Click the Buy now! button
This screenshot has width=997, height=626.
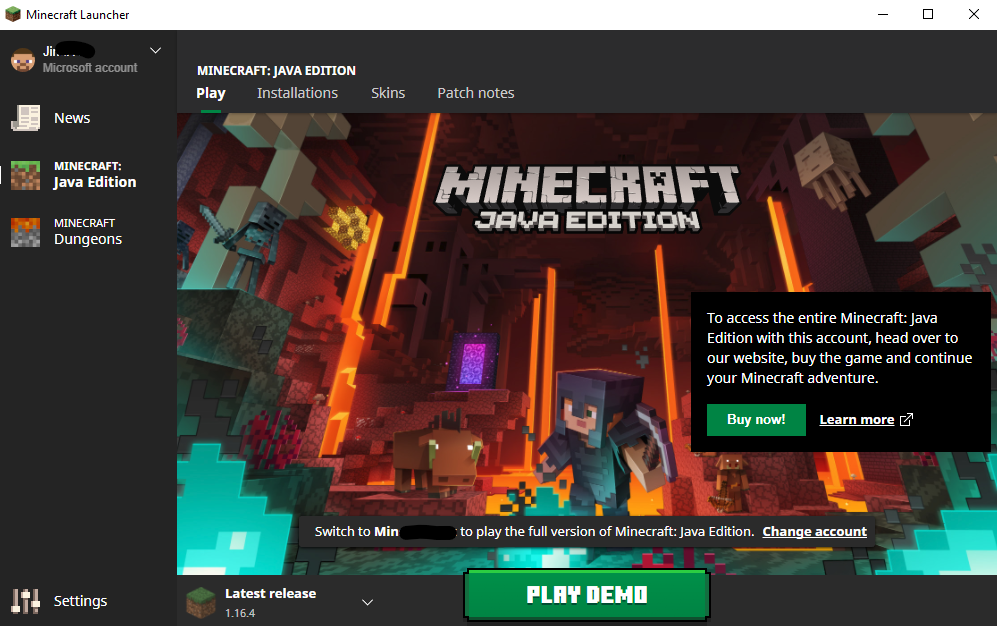[756, 419]
